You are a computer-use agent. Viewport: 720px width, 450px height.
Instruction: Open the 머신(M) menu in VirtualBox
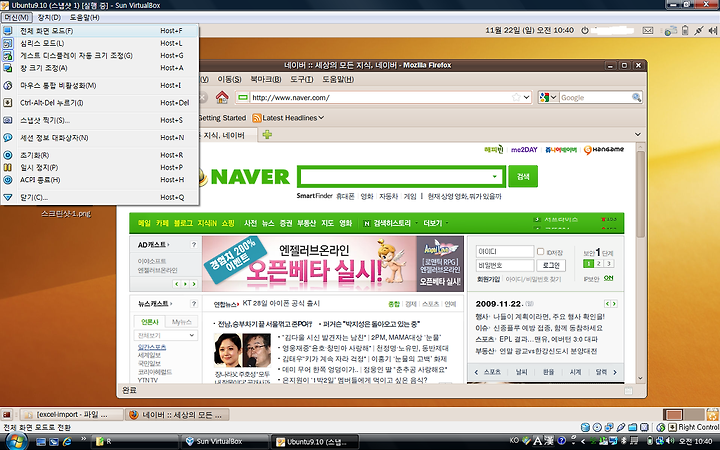[x=17, y=17]
